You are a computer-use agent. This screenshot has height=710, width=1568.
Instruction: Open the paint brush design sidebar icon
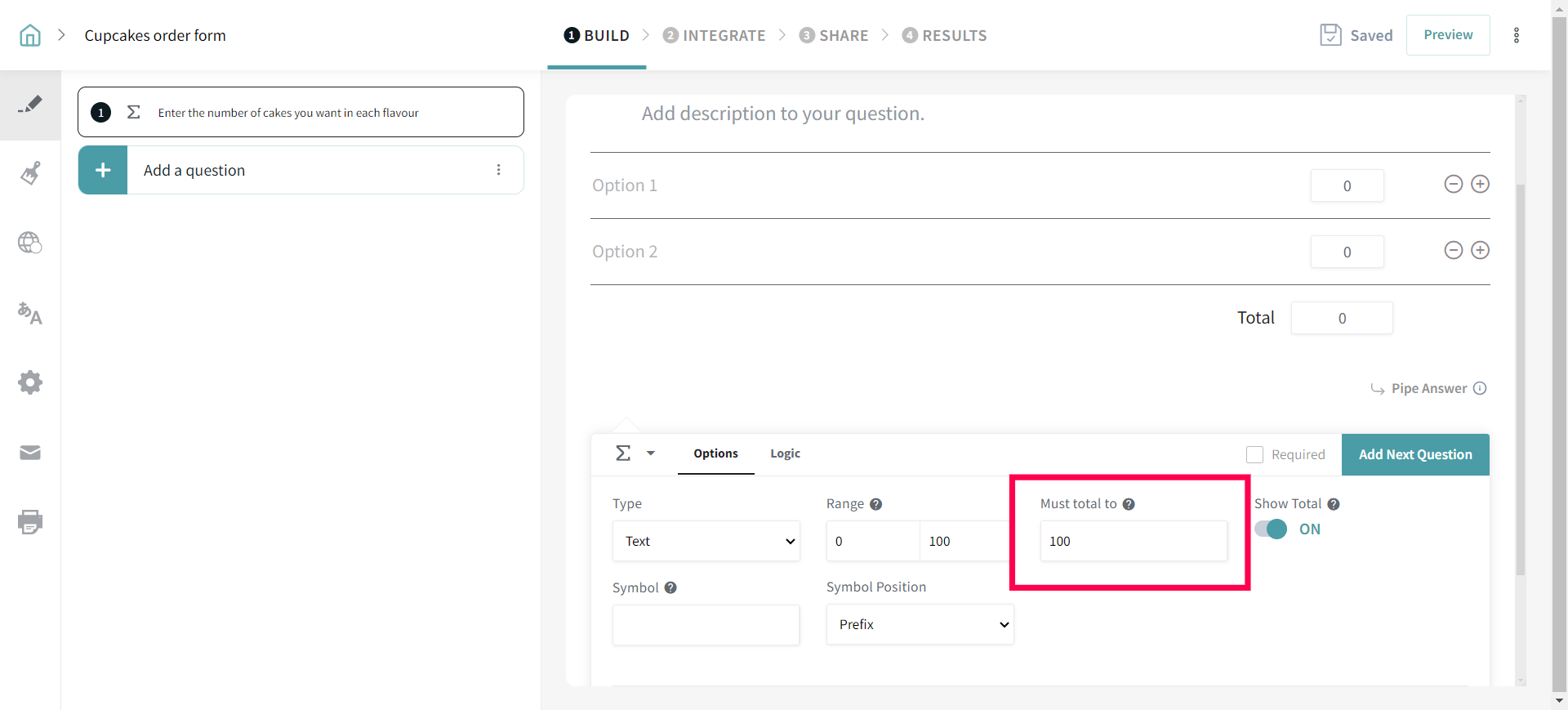(30, 173)
